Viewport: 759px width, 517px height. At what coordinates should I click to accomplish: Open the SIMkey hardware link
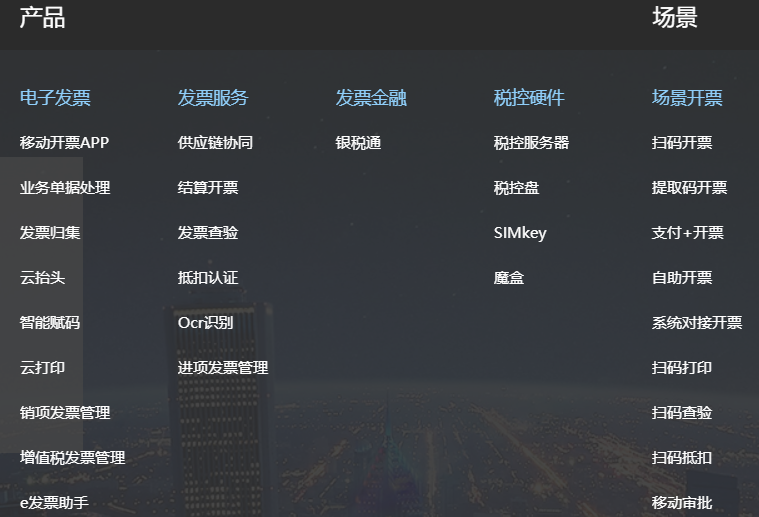tap(520, 233)
